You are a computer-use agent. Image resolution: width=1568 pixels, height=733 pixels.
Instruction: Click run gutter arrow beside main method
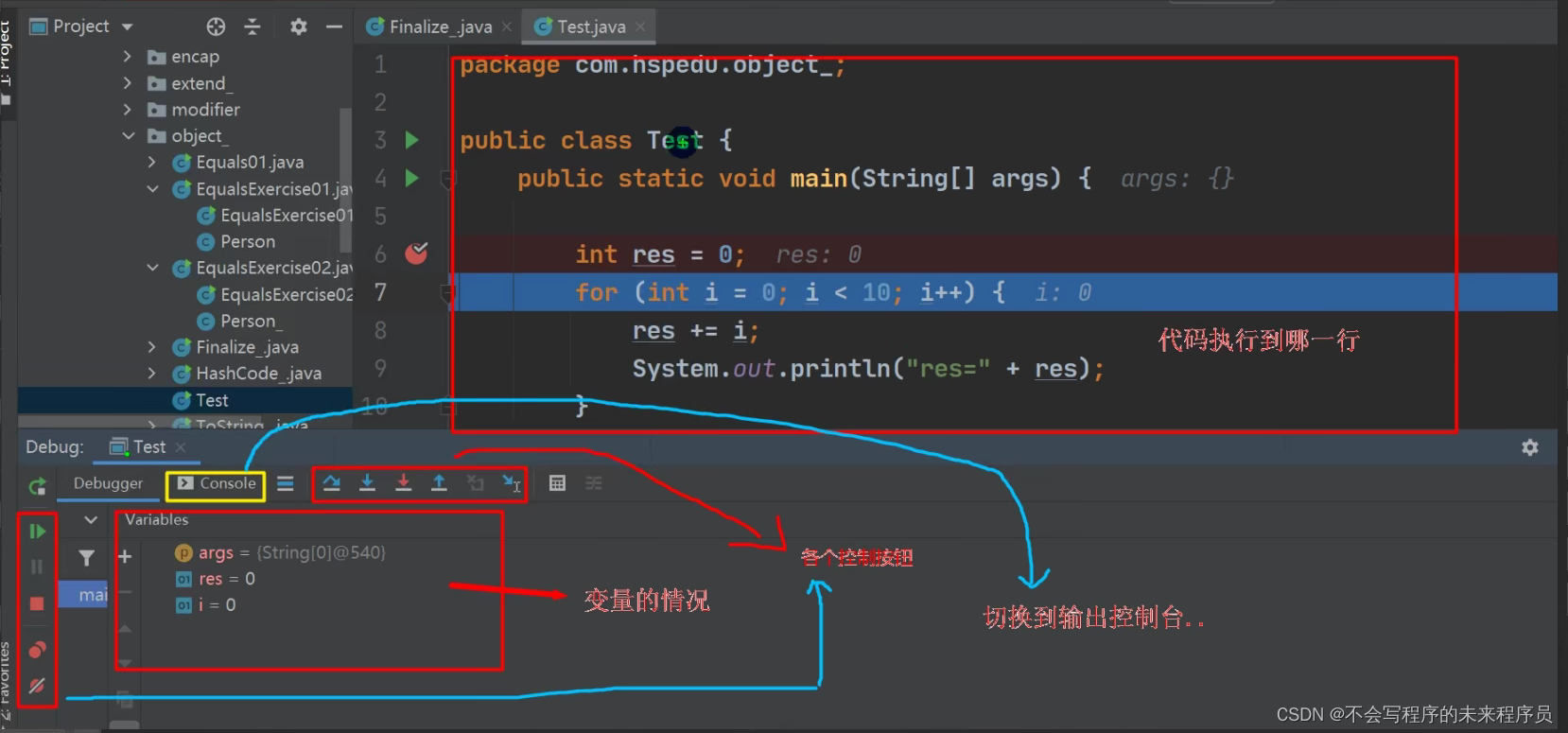411,178
